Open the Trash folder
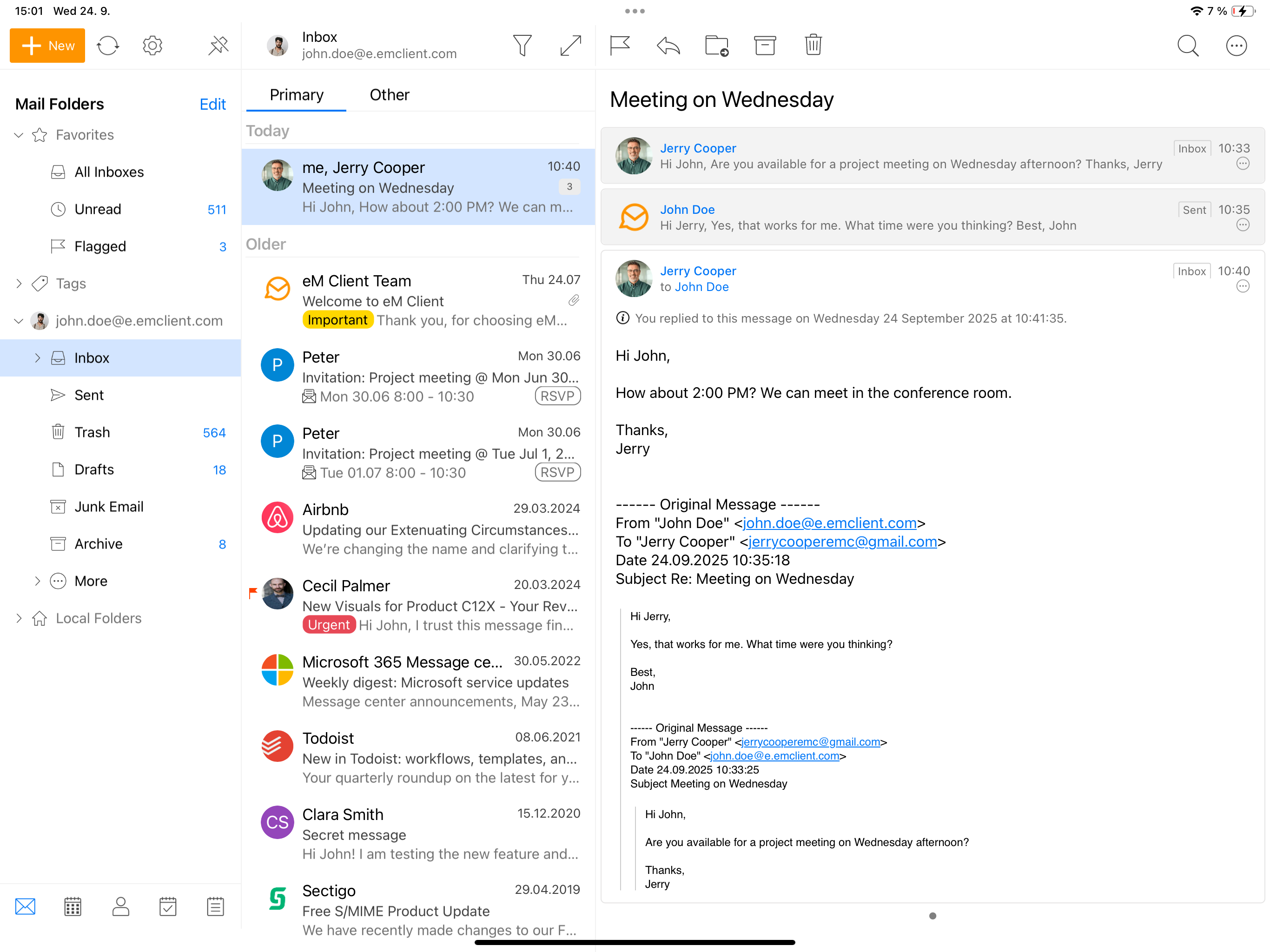Viewport: 1270px width, 952px height. (92, 432)
